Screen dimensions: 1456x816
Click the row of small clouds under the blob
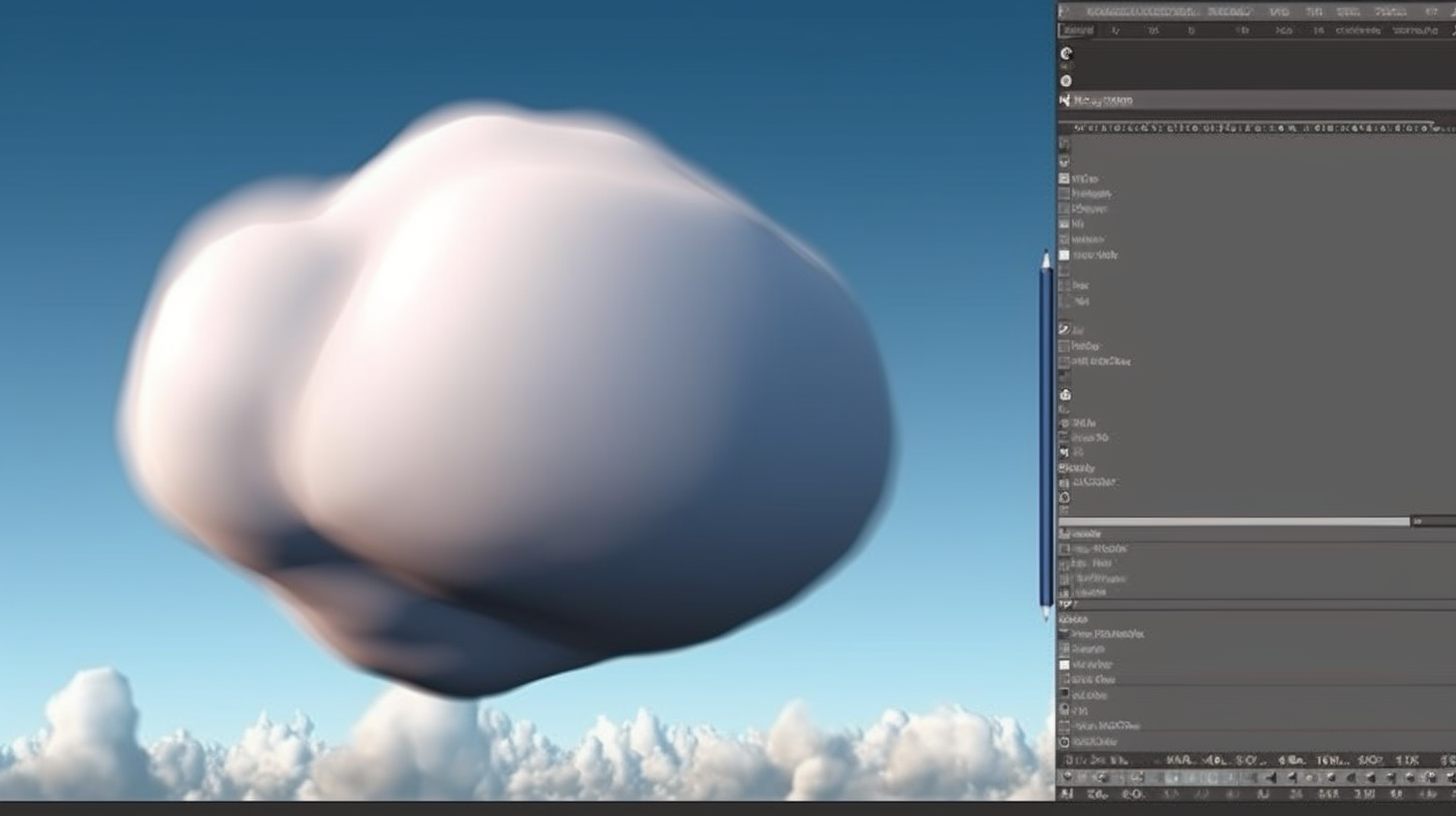525,736
